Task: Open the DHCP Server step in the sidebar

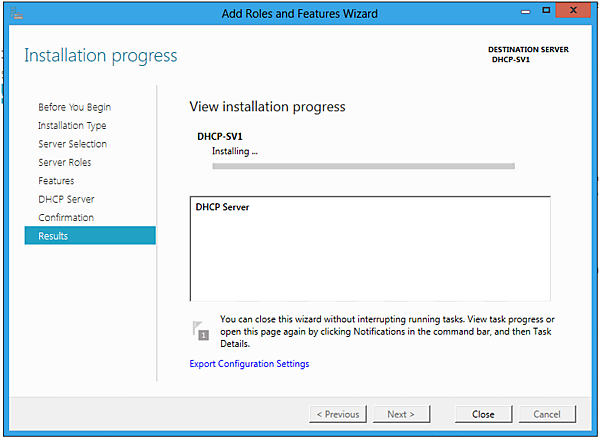Action: pyautogui.click(x=66, y=199)
